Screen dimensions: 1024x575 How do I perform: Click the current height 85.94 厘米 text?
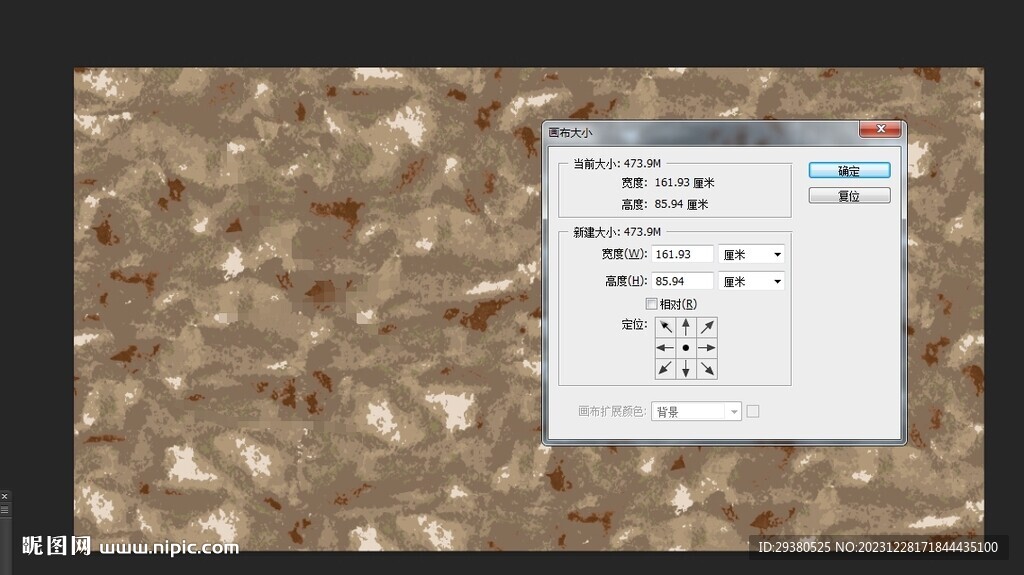tap(681, 205)
